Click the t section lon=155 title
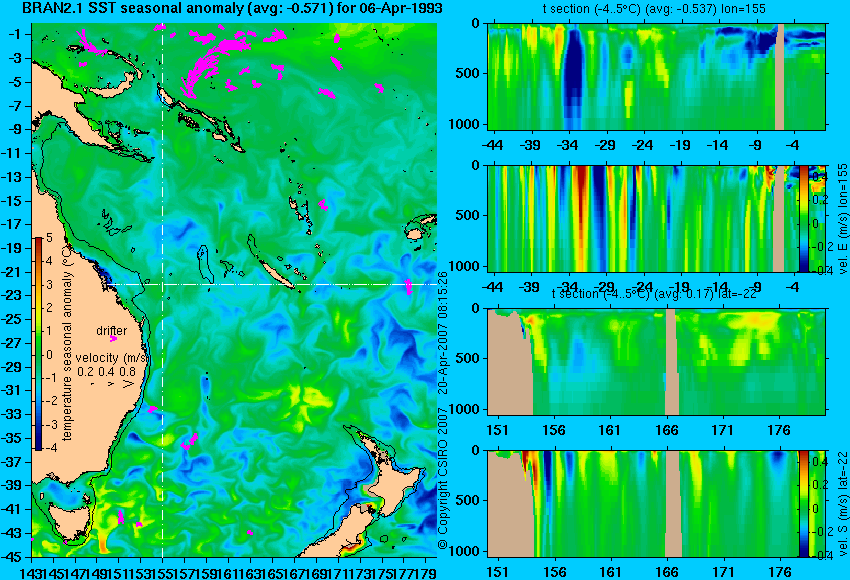The height and width of the screenshot is (580, 850). (x=654, y=9)
